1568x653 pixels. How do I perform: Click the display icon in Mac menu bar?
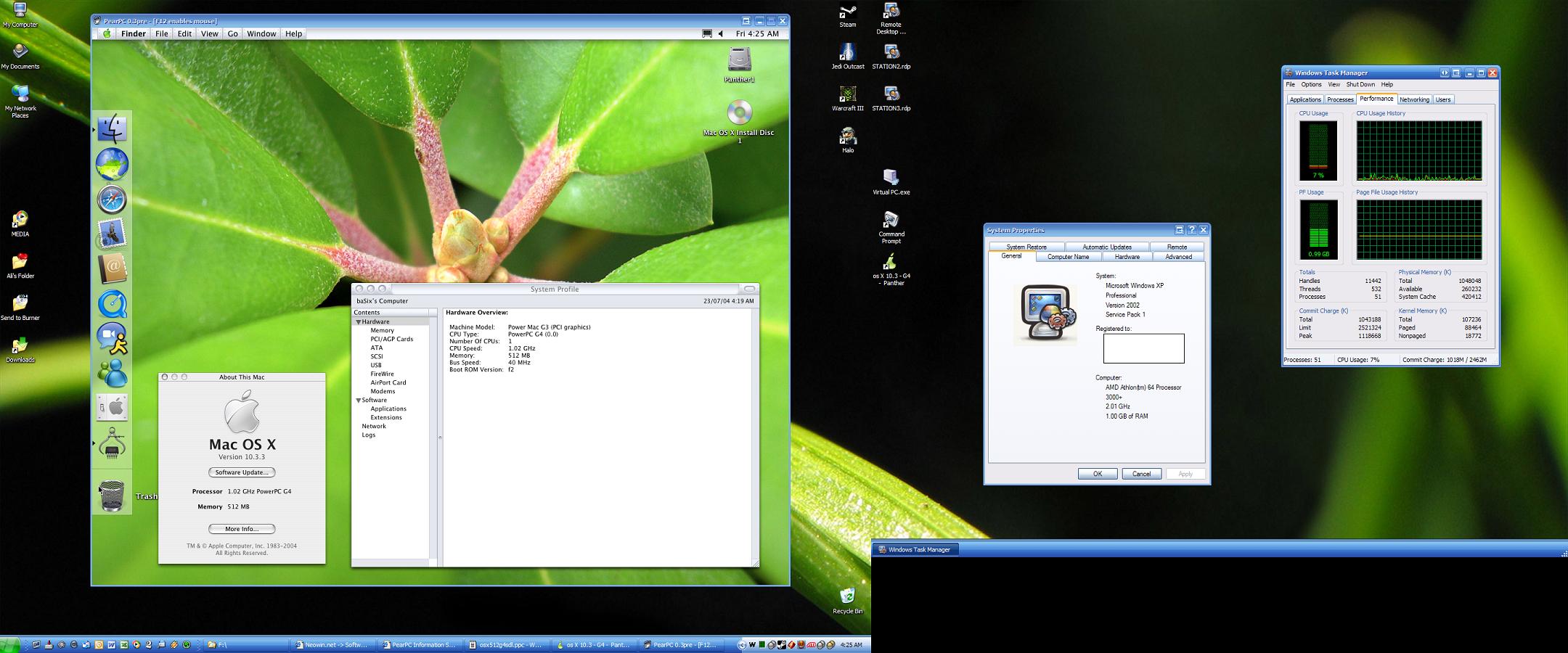pos(707,33)
